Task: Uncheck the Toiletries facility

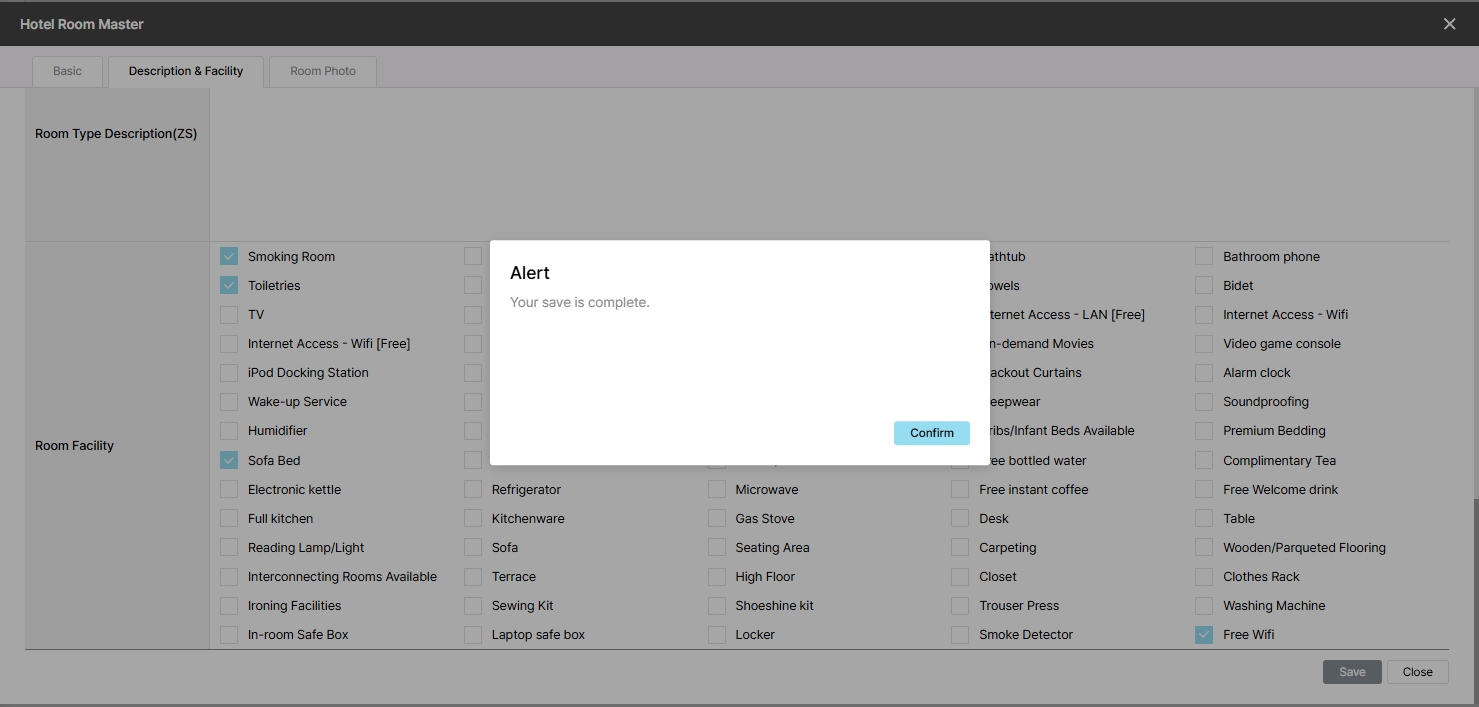Action: point(229,286)
